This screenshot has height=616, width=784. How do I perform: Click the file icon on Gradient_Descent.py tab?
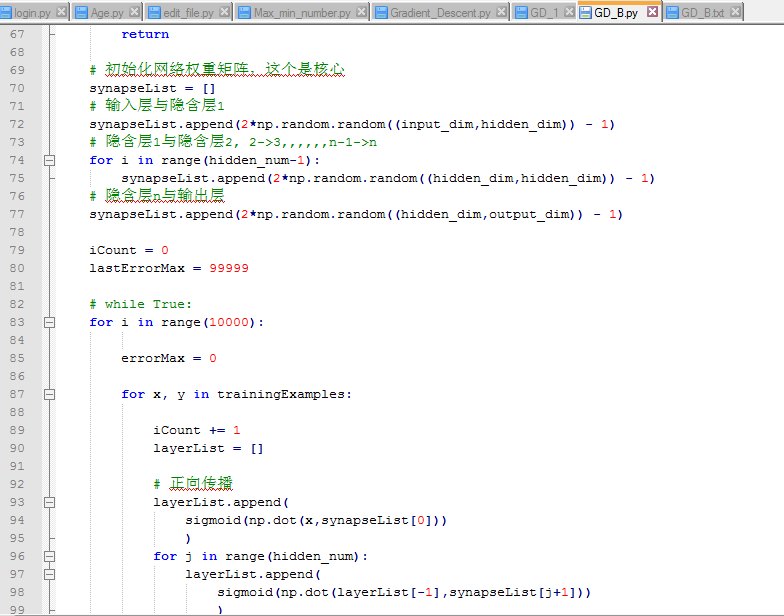pos(381,12)
